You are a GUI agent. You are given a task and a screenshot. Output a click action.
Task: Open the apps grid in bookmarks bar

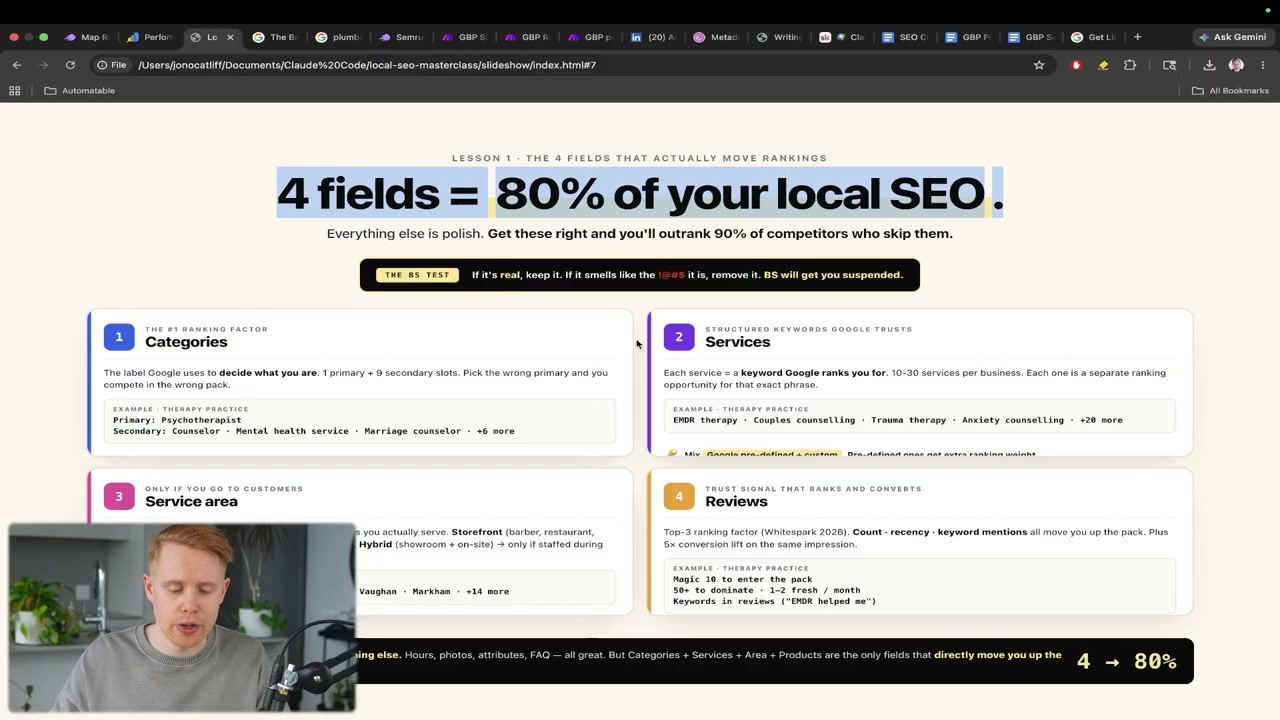click(15, 91)
